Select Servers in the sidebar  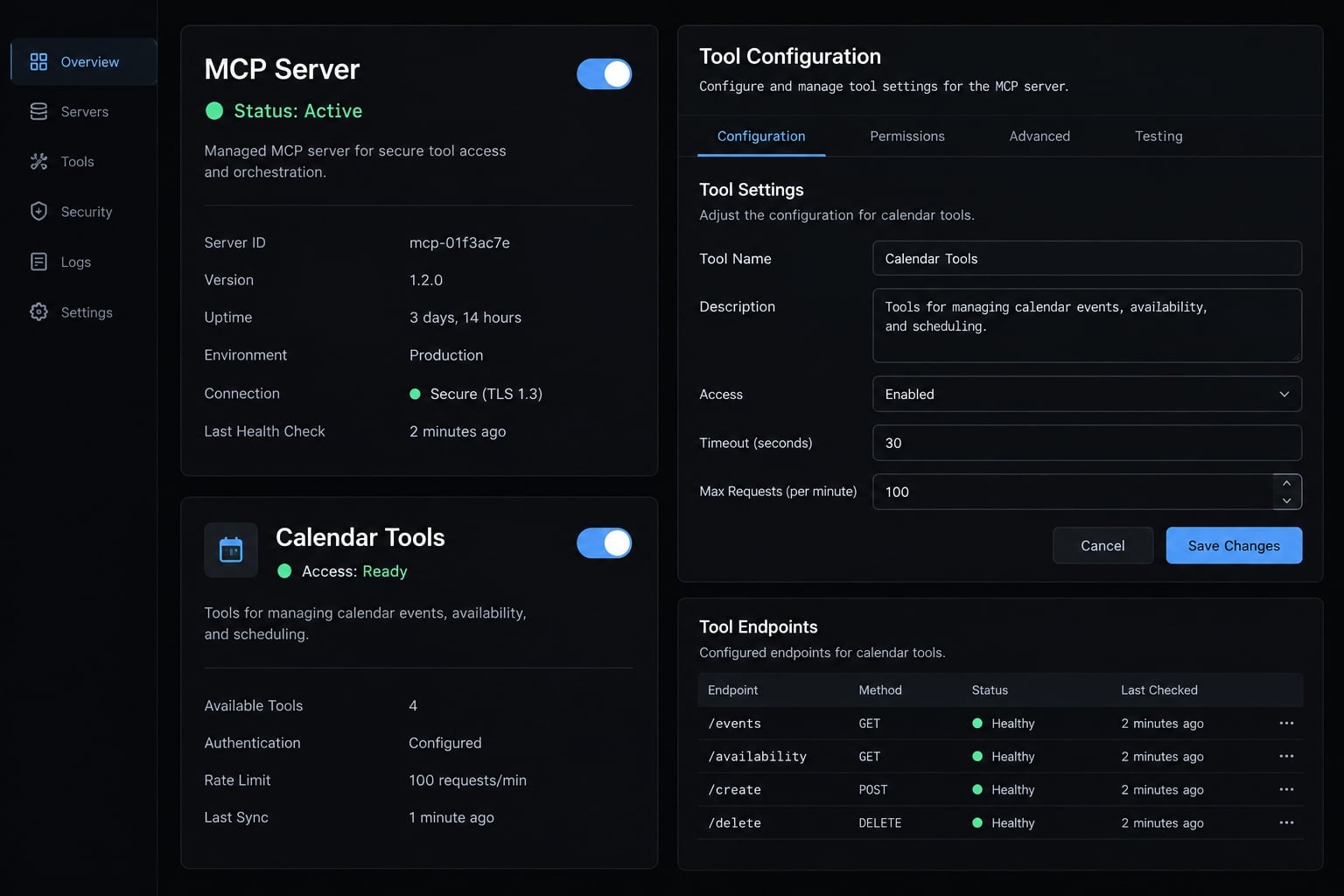tap(84, 112)
